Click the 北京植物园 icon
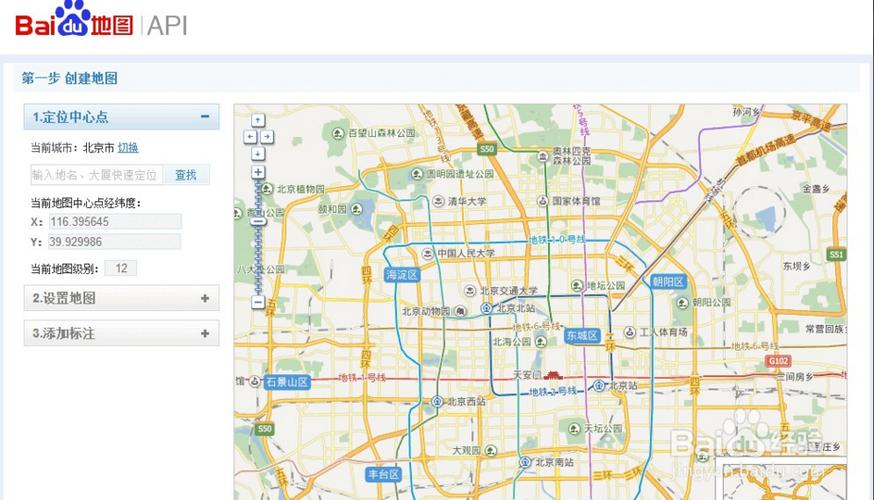 click(x=267, y=189)
